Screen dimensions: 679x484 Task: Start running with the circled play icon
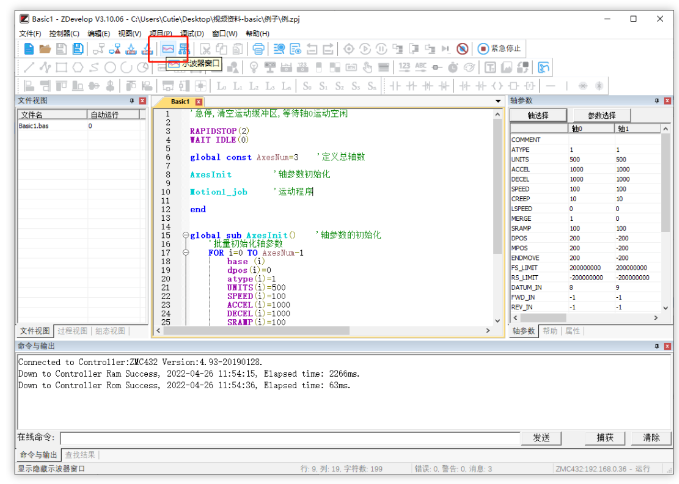pyautogui.click(x=365, y=49)
